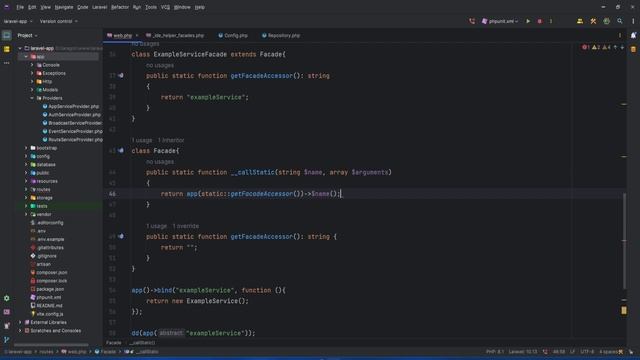640x360 pixels.
Task: Expand the Exceptions folder
Action: (x=32, y=73)
